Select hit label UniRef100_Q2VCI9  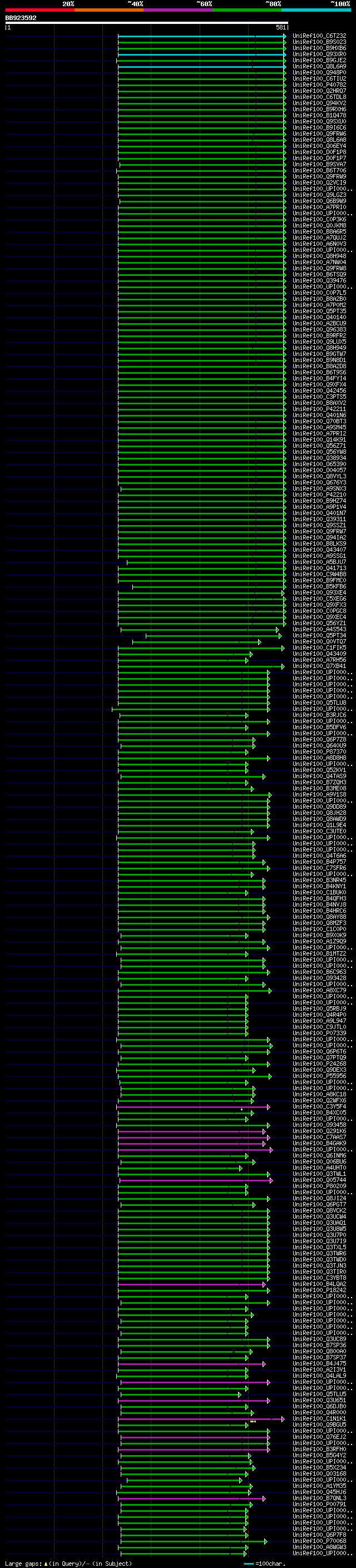tap(319, 182)
